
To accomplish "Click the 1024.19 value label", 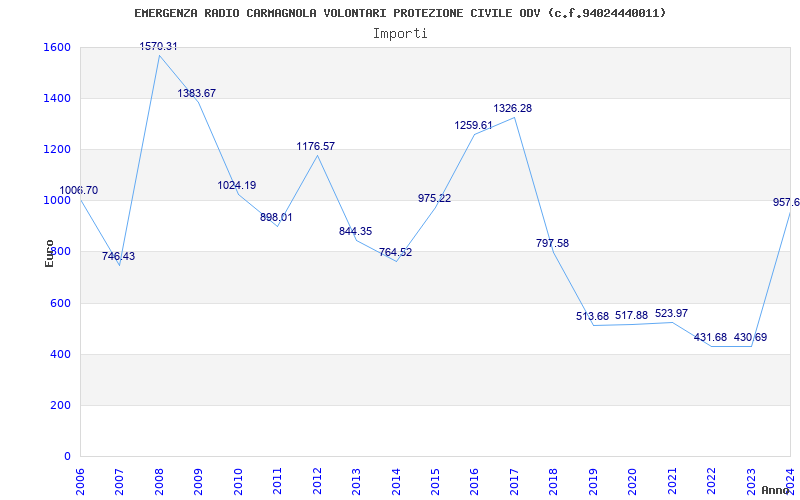I will pyautogui.click(x=237, y=185).
